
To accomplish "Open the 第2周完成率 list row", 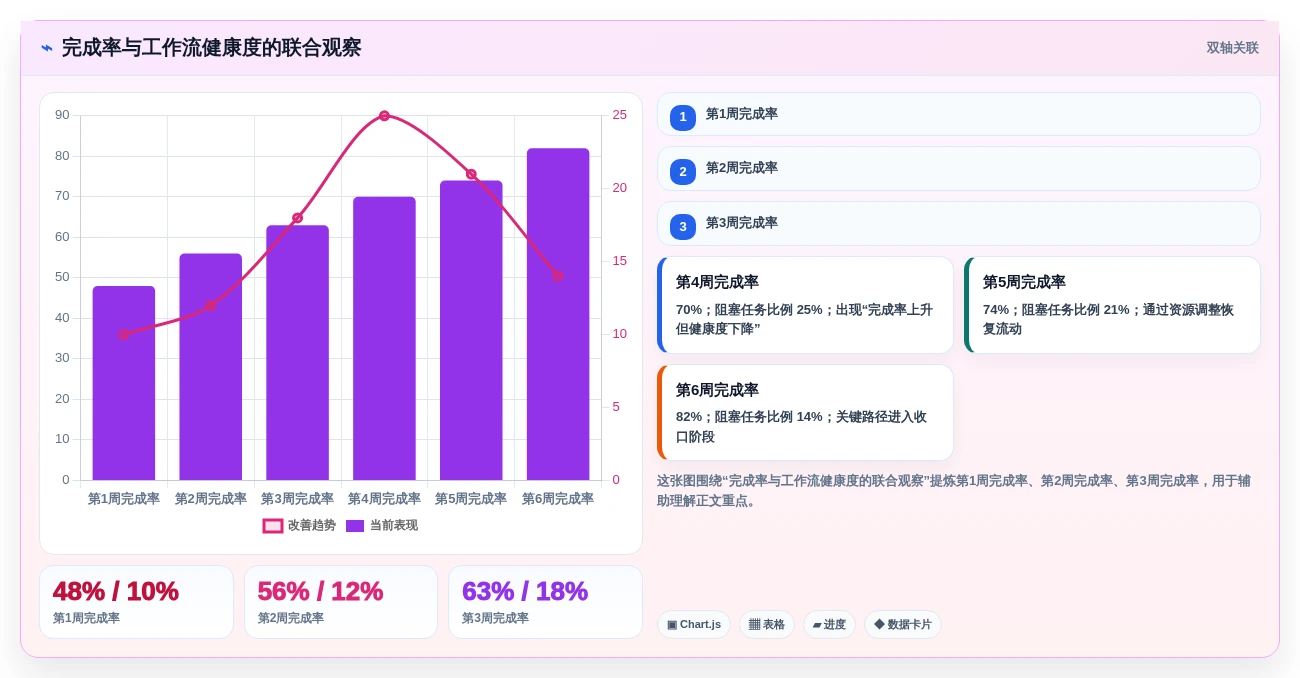I will click(x=958, y=168).
